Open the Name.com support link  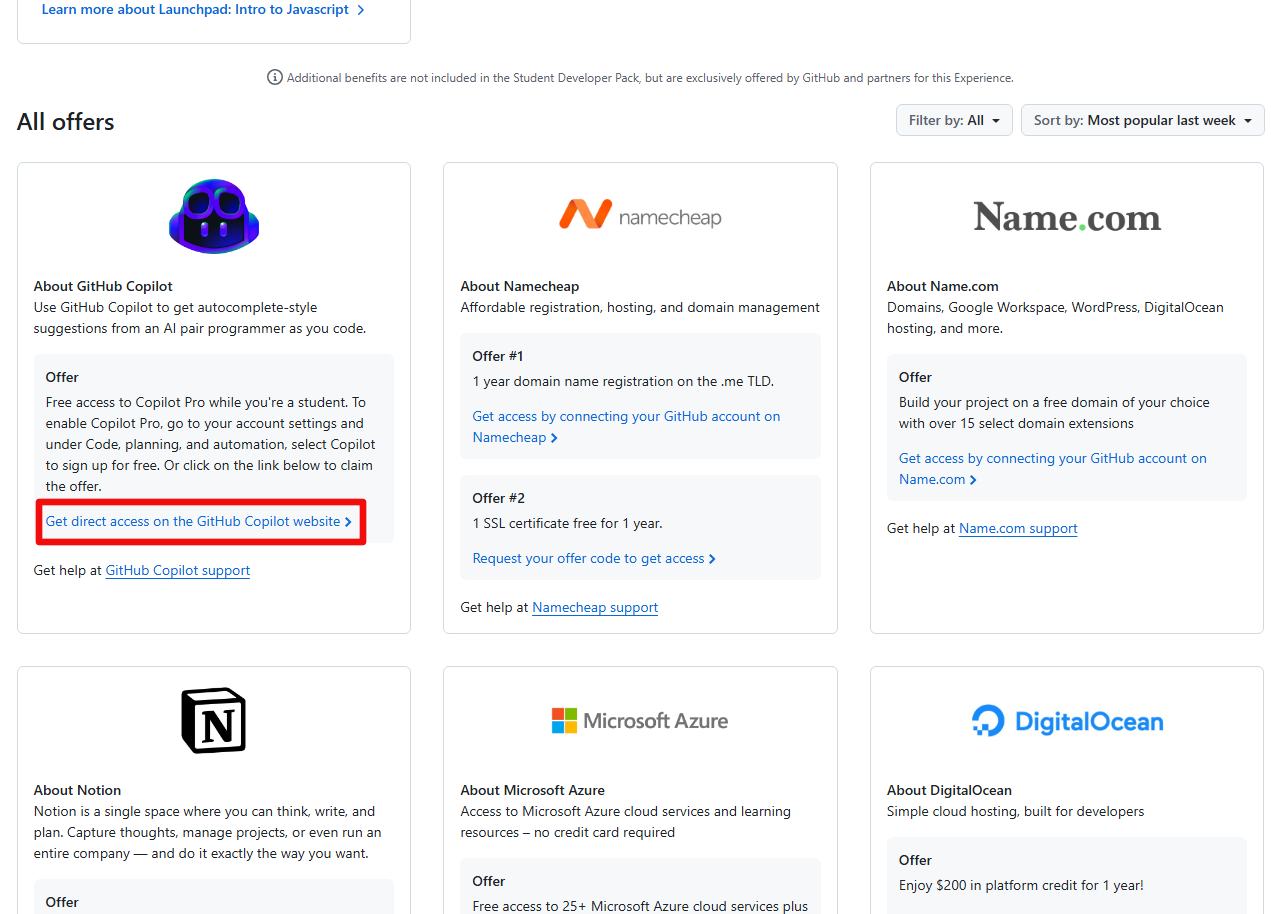(1018, 528)
